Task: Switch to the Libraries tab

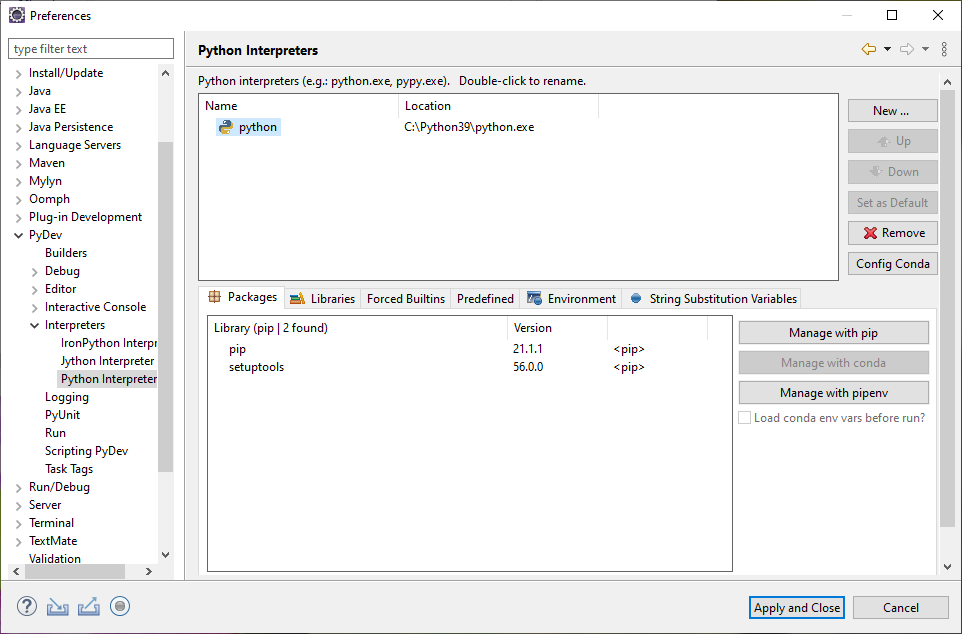Action: tap(322, 298)
